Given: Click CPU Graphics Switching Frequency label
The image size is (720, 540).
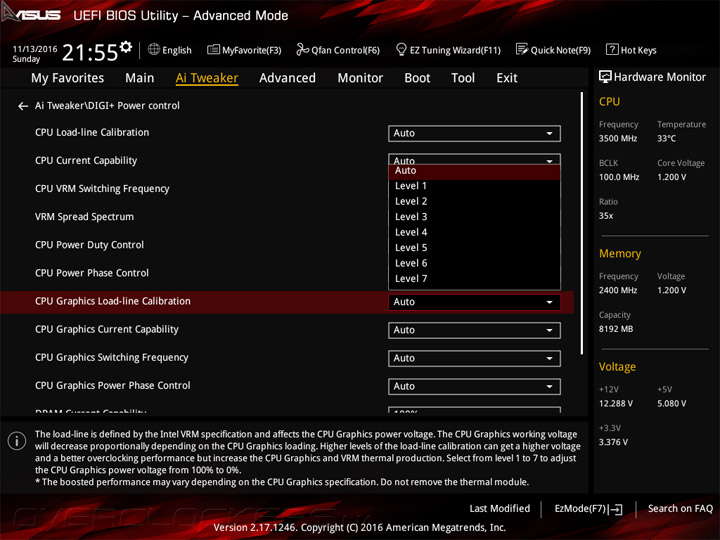Looking at the screenshot, I should (x=112, y=357).
